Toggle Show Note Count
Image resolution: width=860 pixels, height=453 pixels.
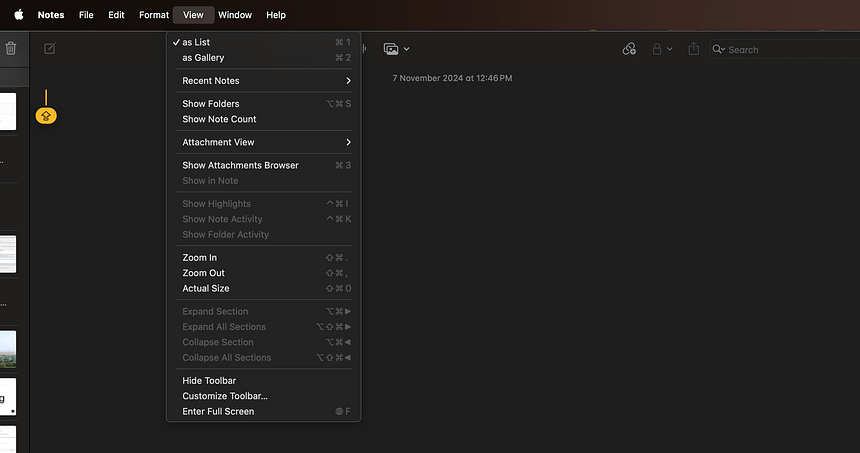(263, 119)
